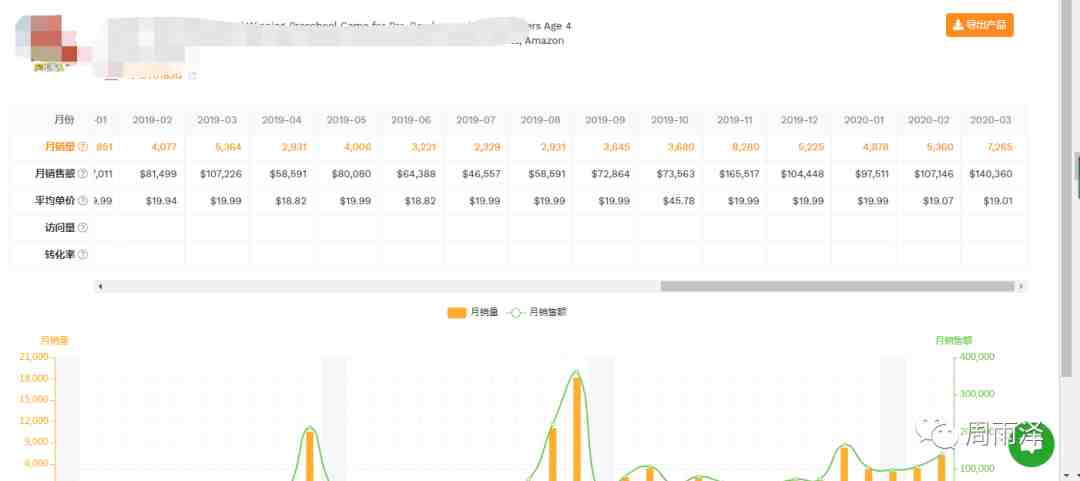
Task: Open the external link icon next to ASIN
Action: pos(192,75)
